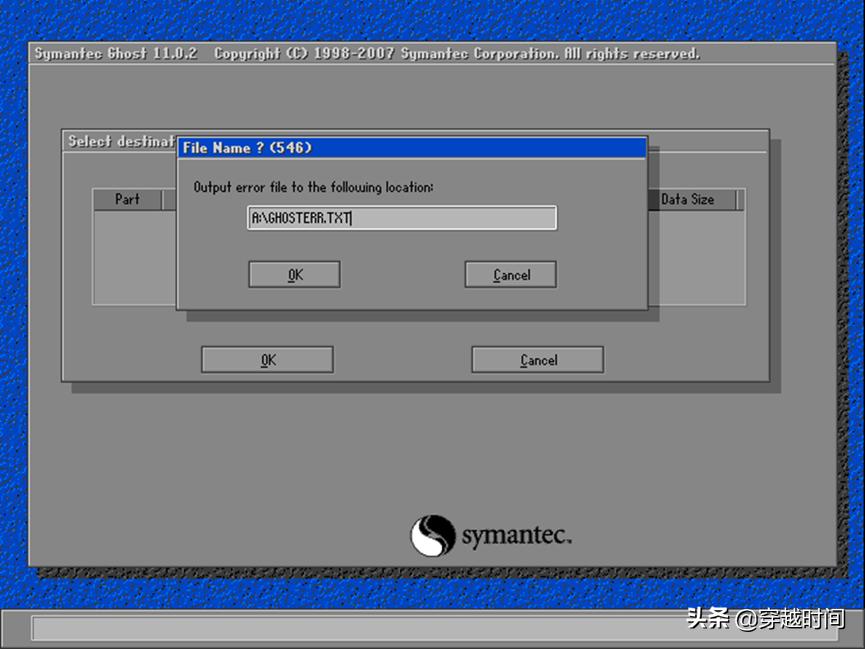This screenshot has height=649, width=865.
Task: Click the underlined O in the OK button
Action: click(x=289, y=274)
